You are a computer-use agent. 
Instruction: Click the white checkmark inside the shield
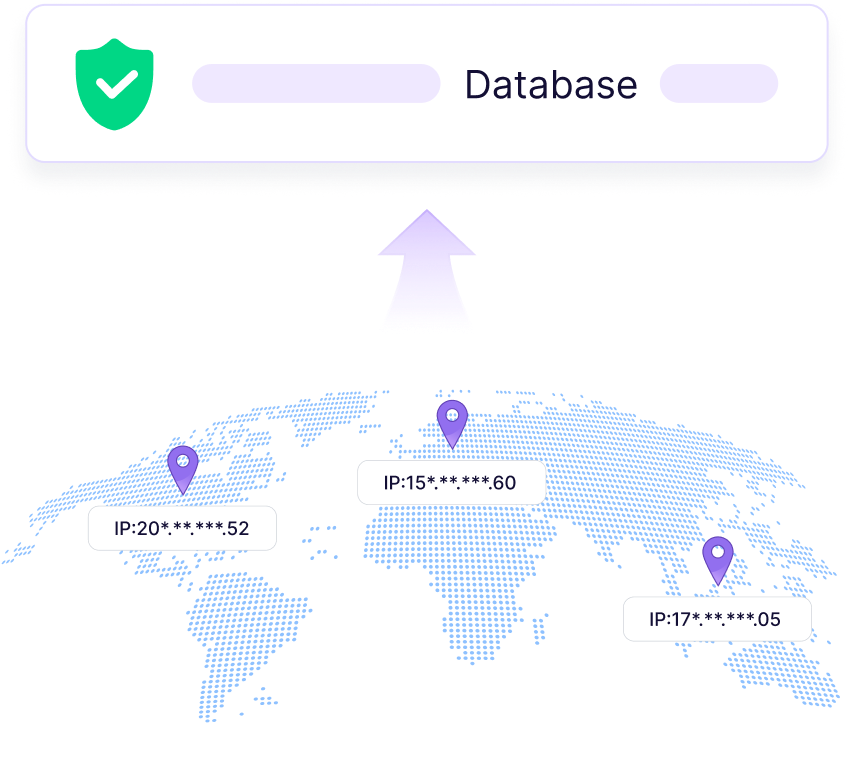click(117, 84)
